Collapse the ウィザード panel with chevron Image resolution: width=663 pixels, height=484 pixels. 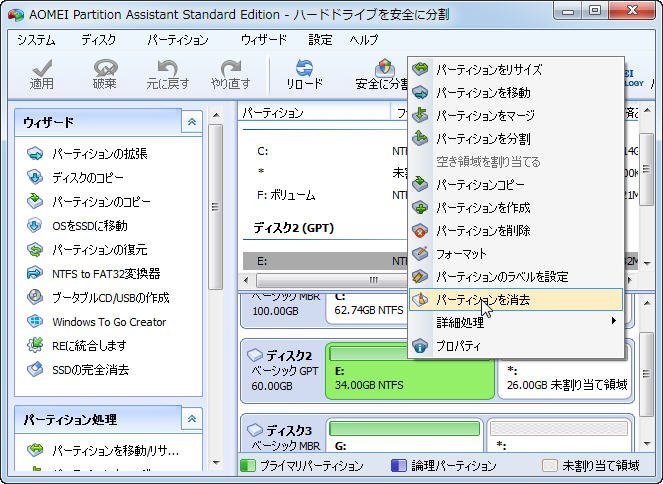tap(192, 122)
